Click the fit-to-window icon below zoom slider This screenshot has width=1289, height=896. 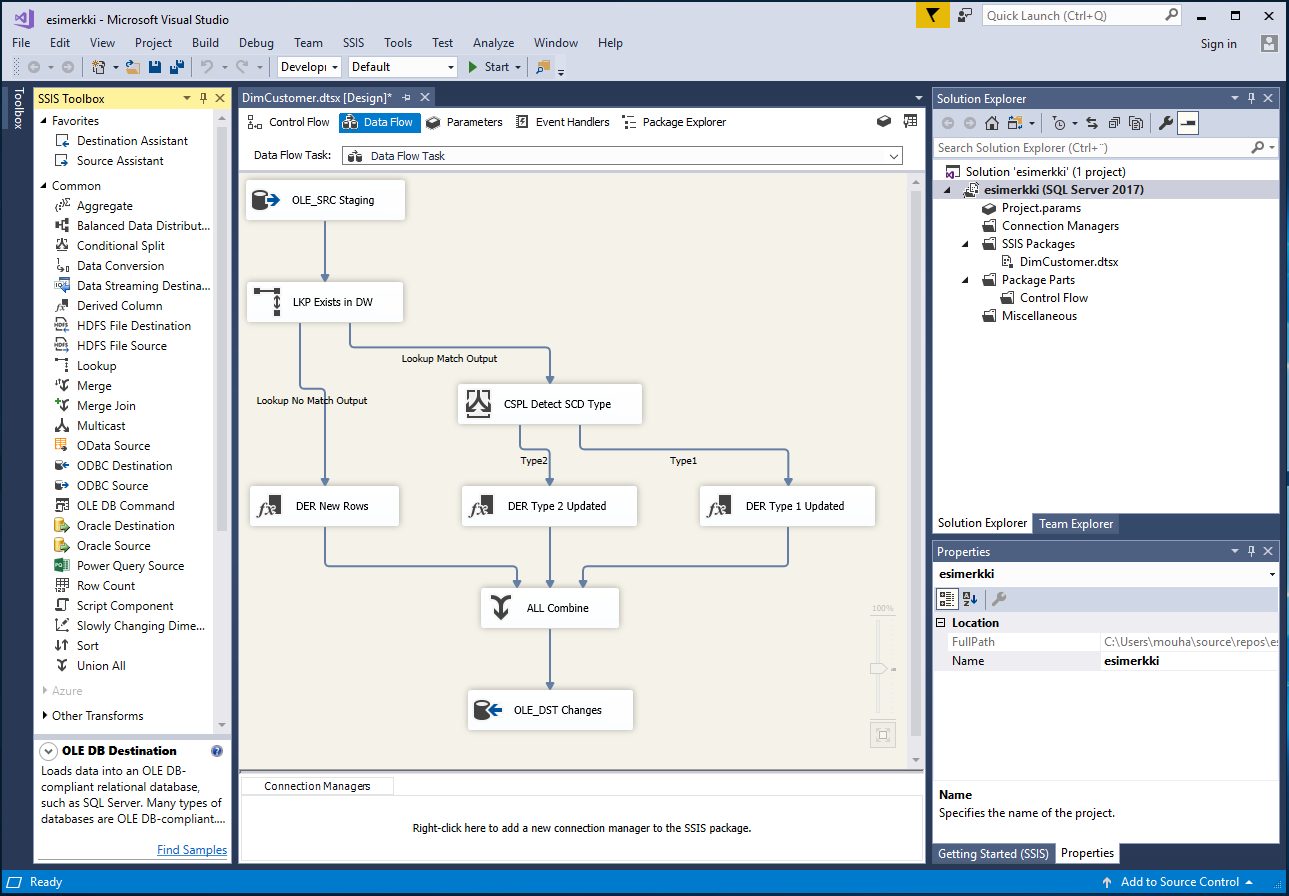[x=882, y=735]
